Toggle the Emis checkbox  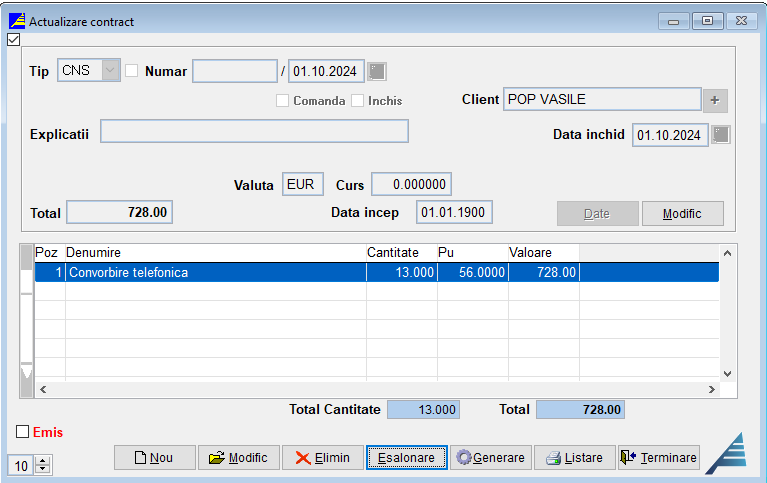[23, 432]
